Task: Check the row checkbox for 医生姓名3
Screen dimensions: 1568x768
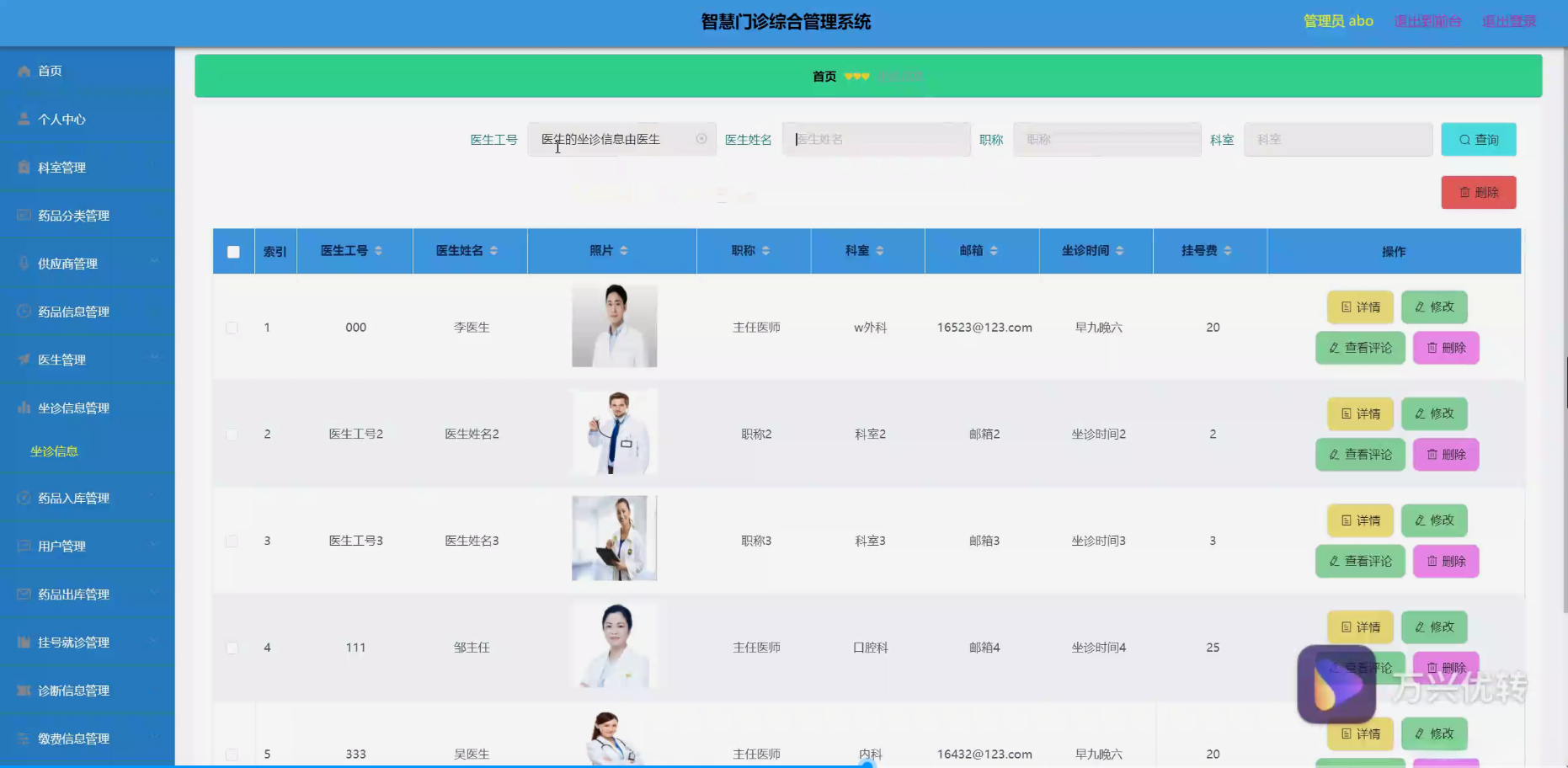Action: click(x=232, y=541)
